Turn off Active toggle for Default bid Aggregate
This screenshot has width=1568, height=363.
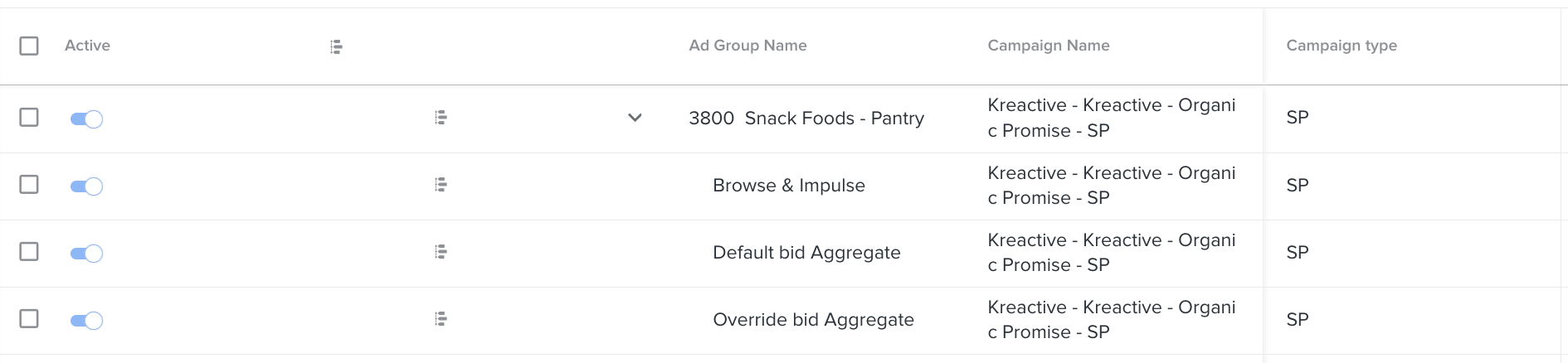click(86, 254)
